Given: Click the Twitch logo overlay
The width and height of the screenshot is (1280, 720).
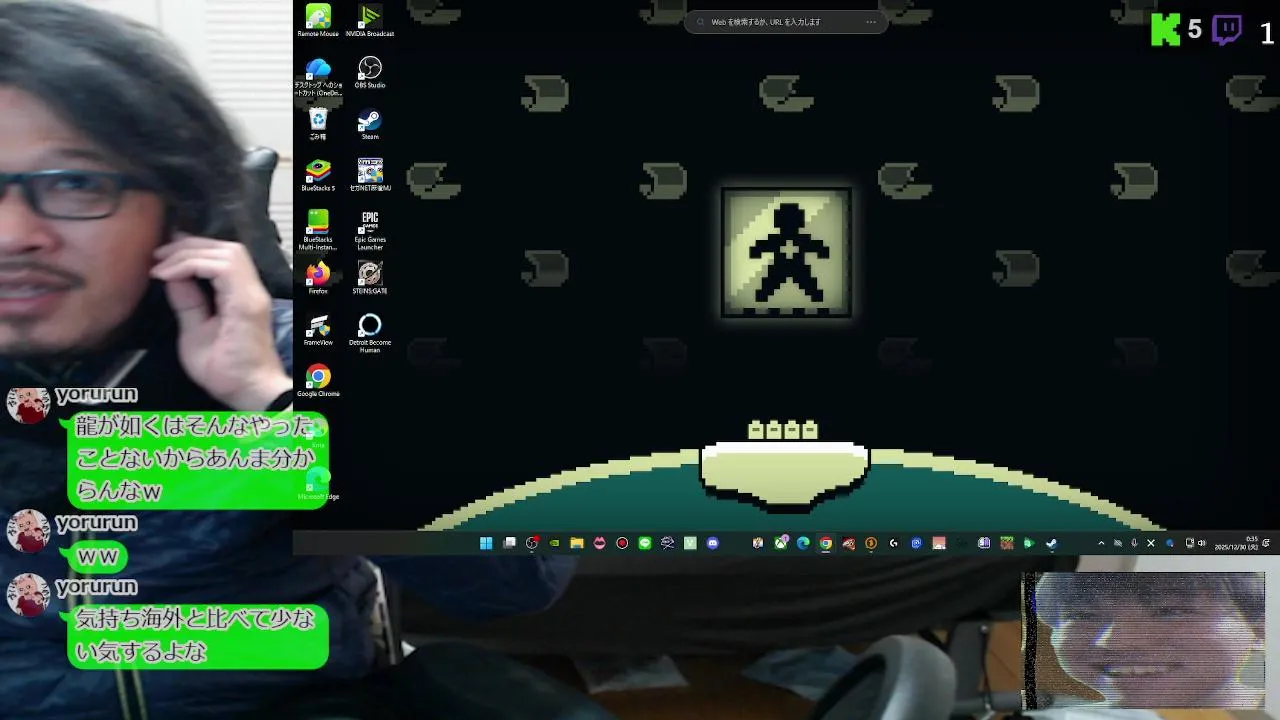Looking at the screenshot, I should [1227, 30].
